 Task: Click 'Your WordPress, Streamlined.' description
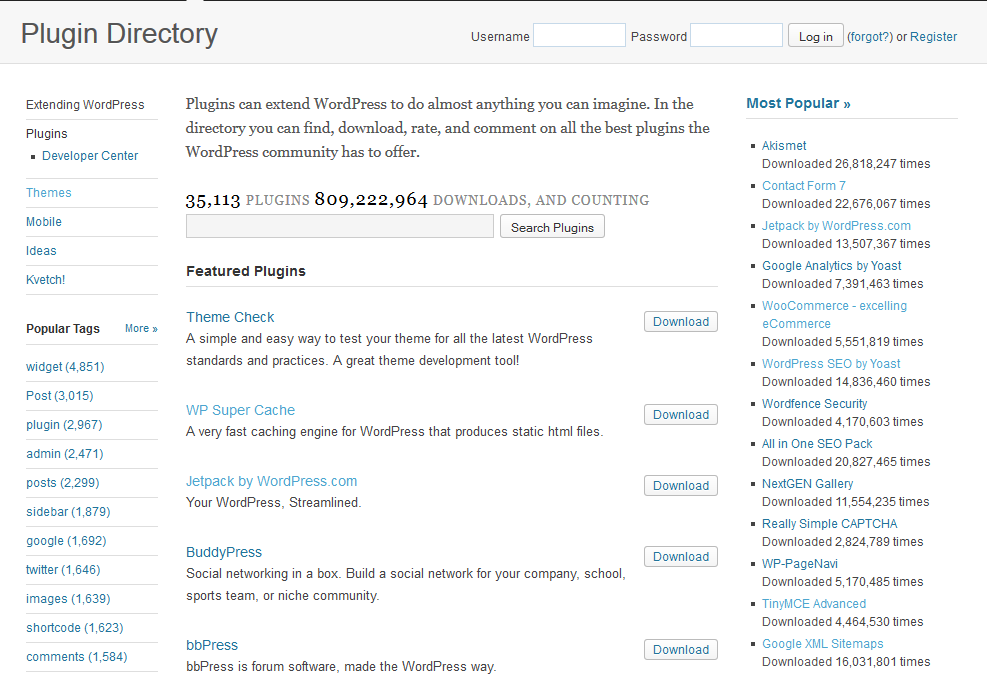[x=274, y=502]
